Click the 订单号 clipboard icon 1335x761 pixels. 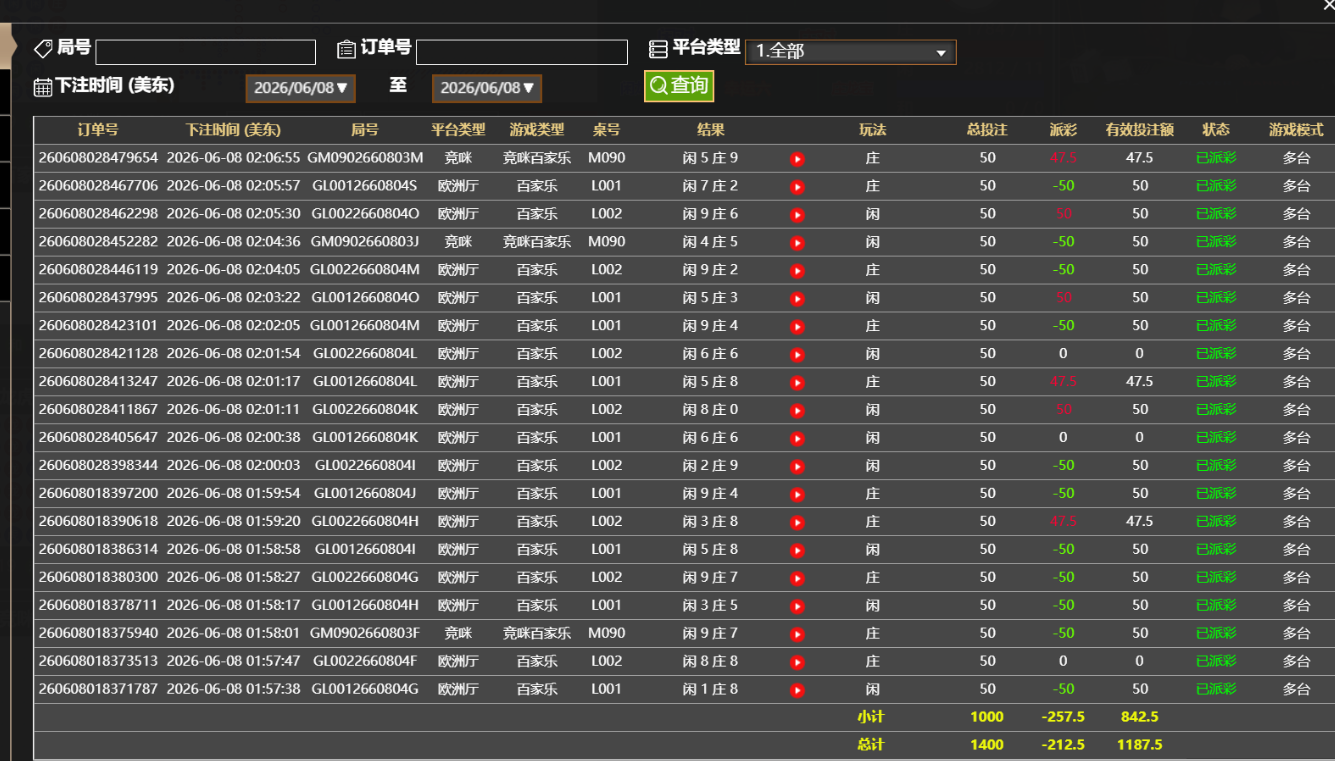(x=346, y=49)
